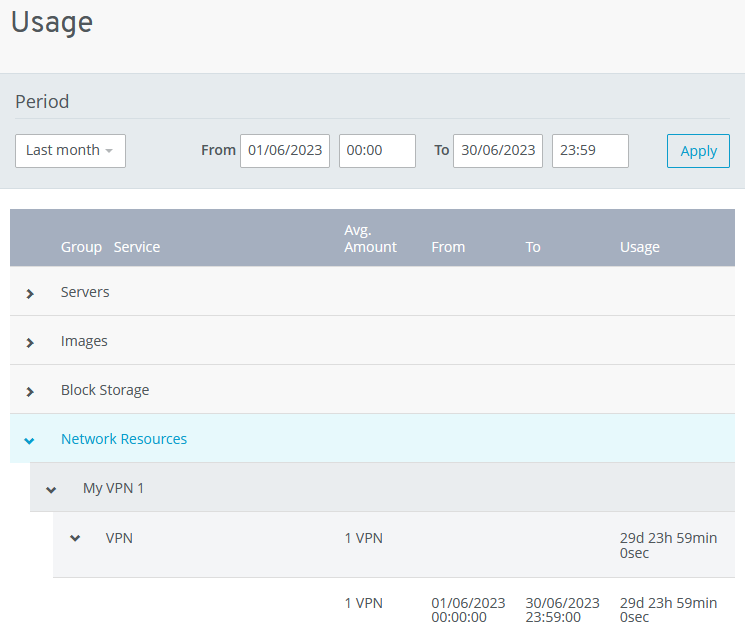Viewport: 745px width, 635px height.
Task: Click the To date field 30/06/2023
Action: coord(498,151)
